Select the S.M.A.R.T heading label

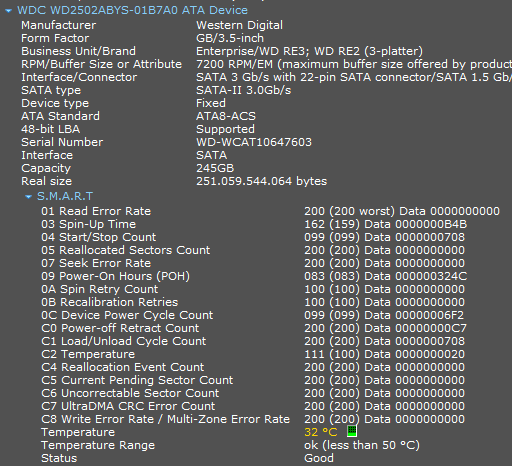pos(65,196)
